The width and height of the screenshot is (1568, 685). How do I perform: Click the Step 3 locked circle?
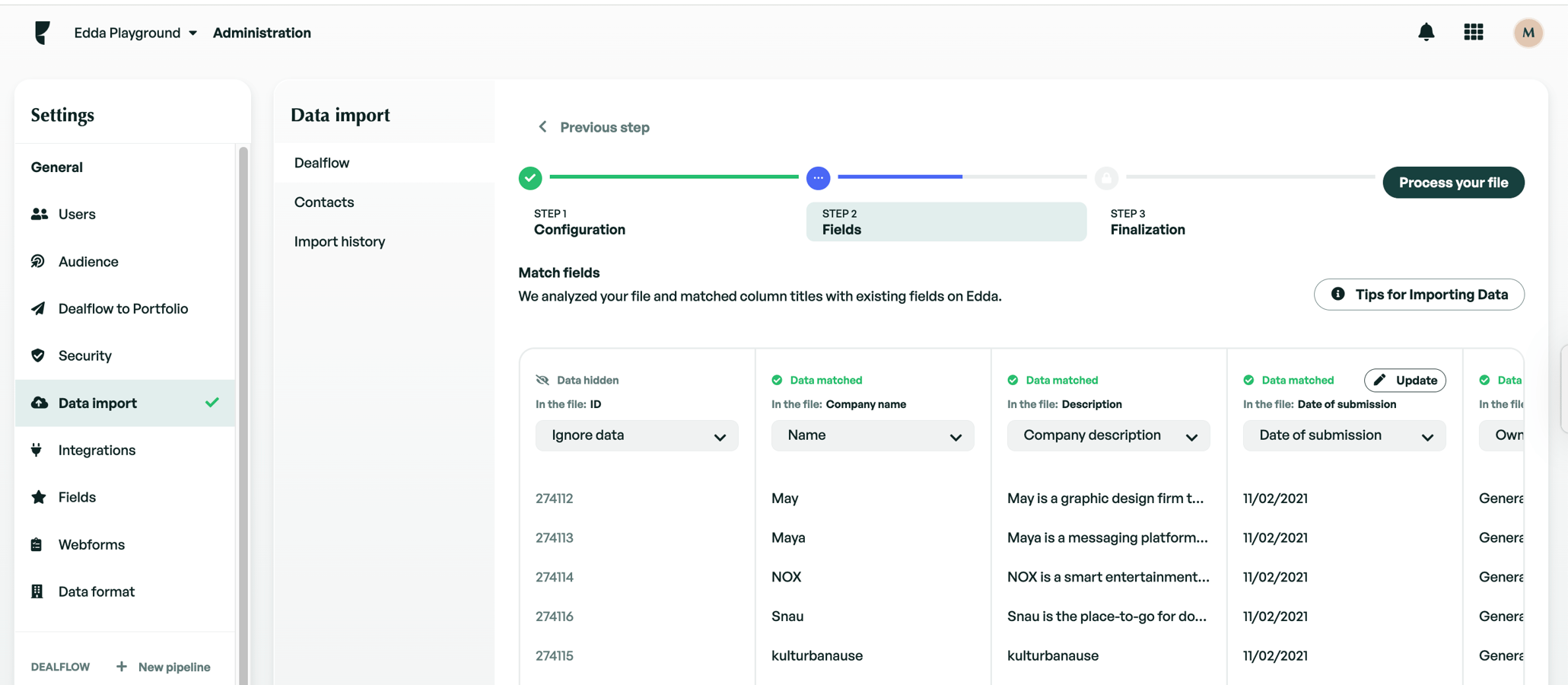1106,177
